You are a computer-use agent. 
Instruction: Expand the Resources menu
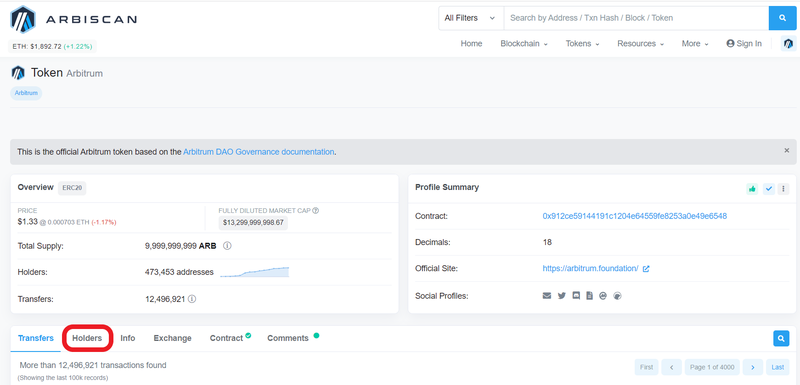pos(641,44)
